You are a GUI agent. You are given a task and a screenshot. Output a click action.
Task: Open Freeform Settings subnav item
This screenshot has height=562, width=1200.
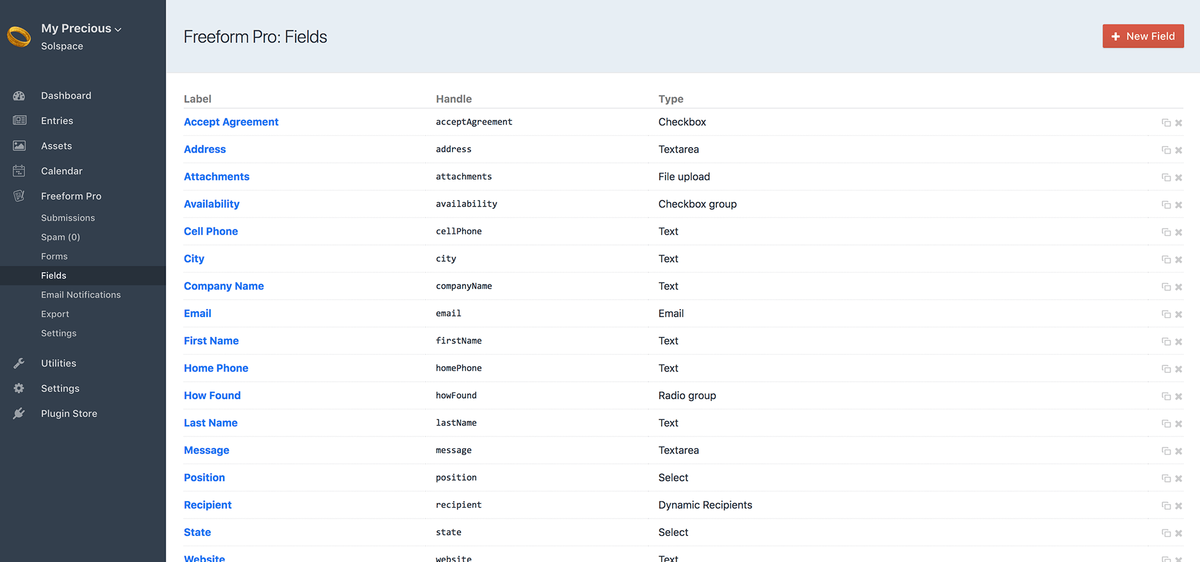(x=59, y=333)
